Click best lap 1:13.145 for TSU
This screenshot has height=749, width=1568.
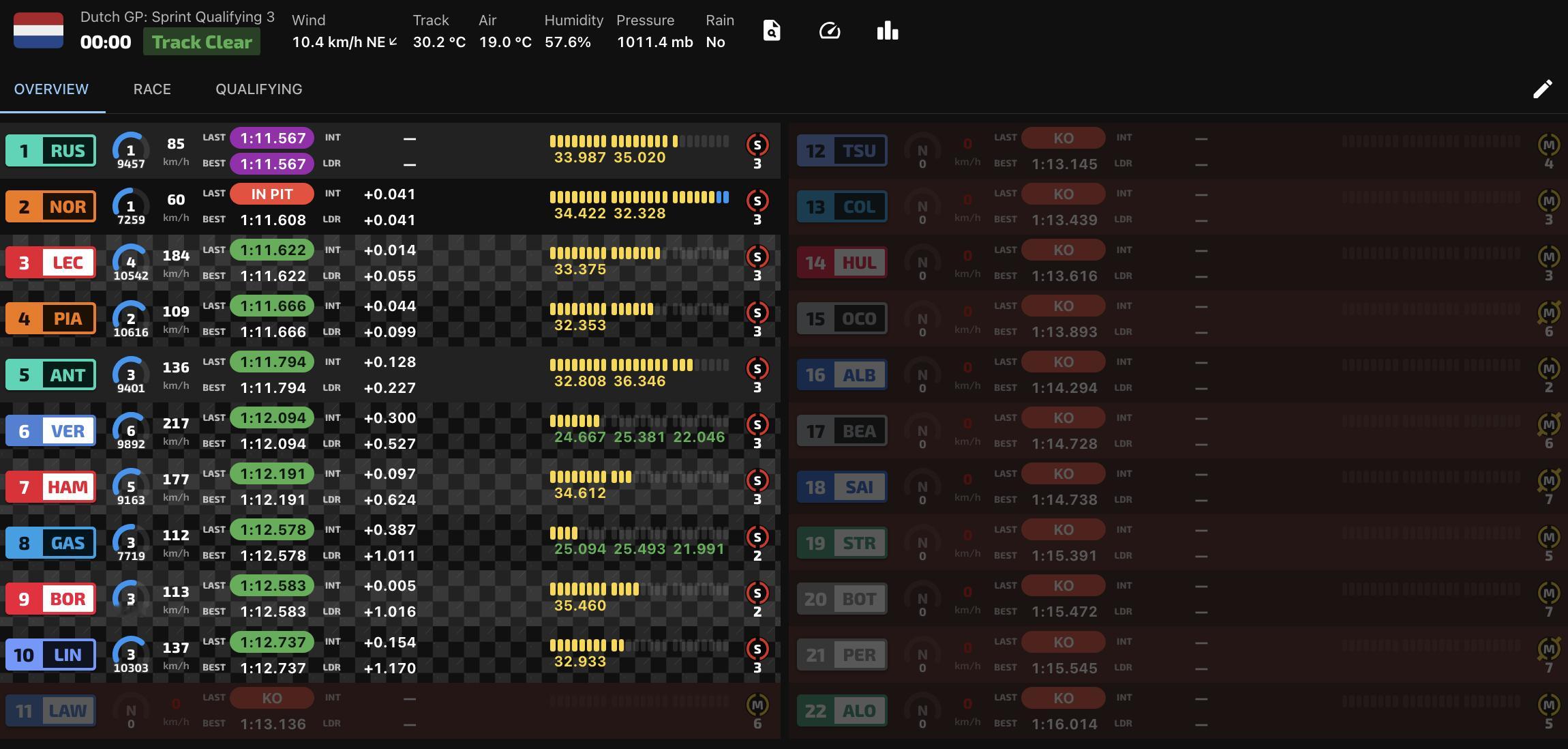coord(1064,164)
